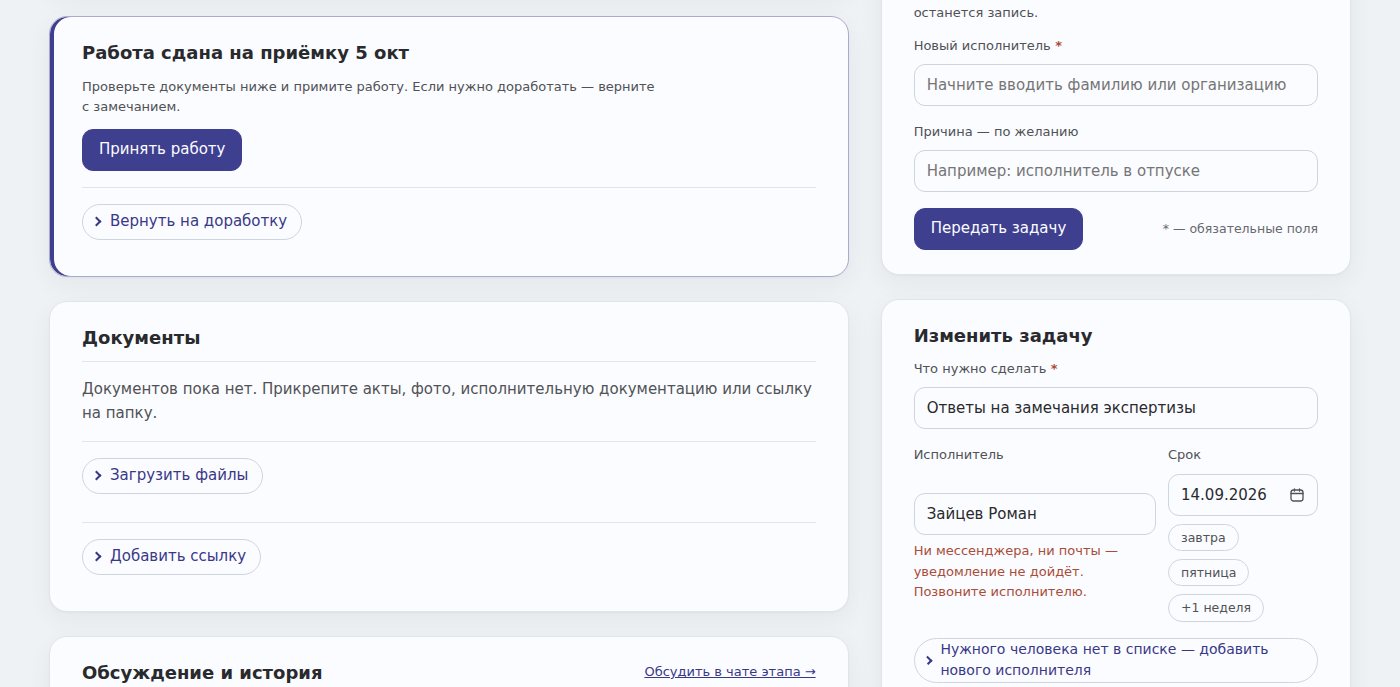Click the calendar icon in the Срок date field

click(1297, 495)
